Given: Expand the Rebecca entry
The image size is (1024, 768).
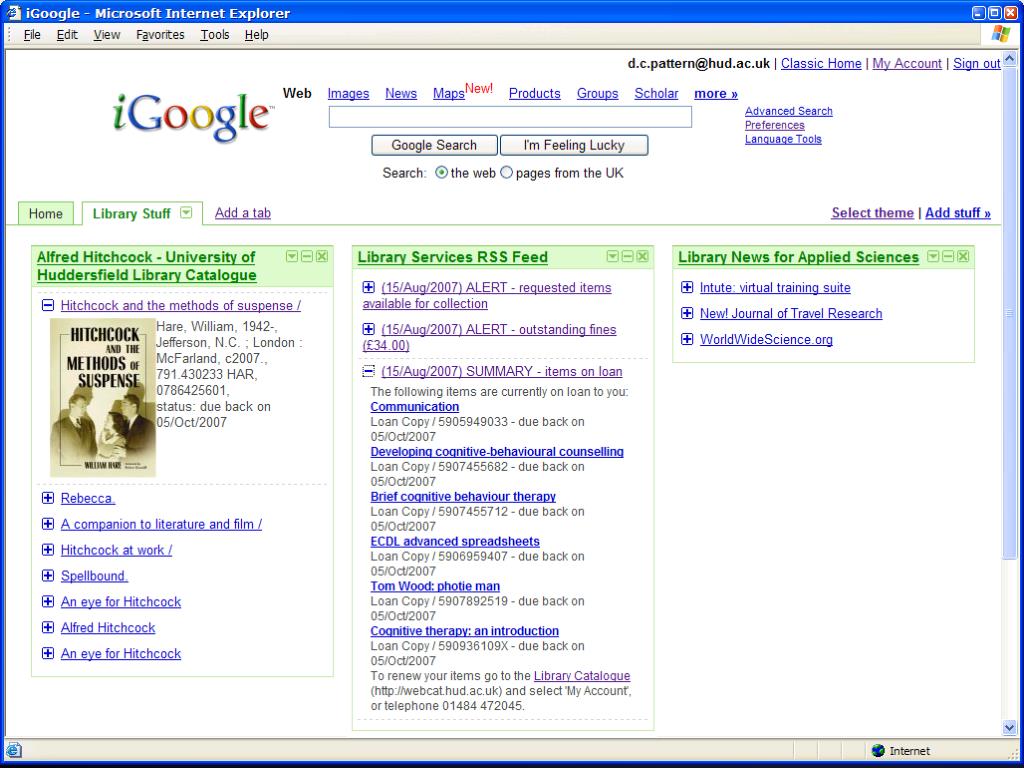Looking at the screenshot, I should [x=48, y=498].
